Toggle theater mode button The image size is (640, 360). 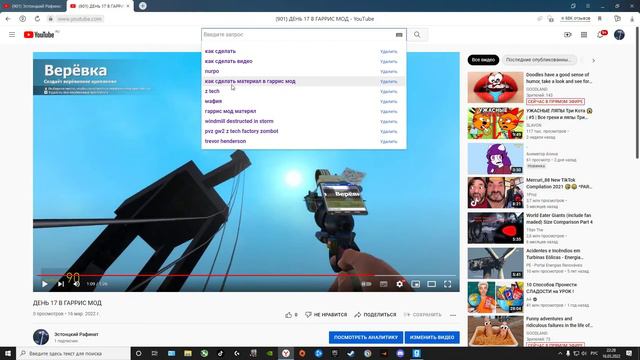tap(431, 284)
